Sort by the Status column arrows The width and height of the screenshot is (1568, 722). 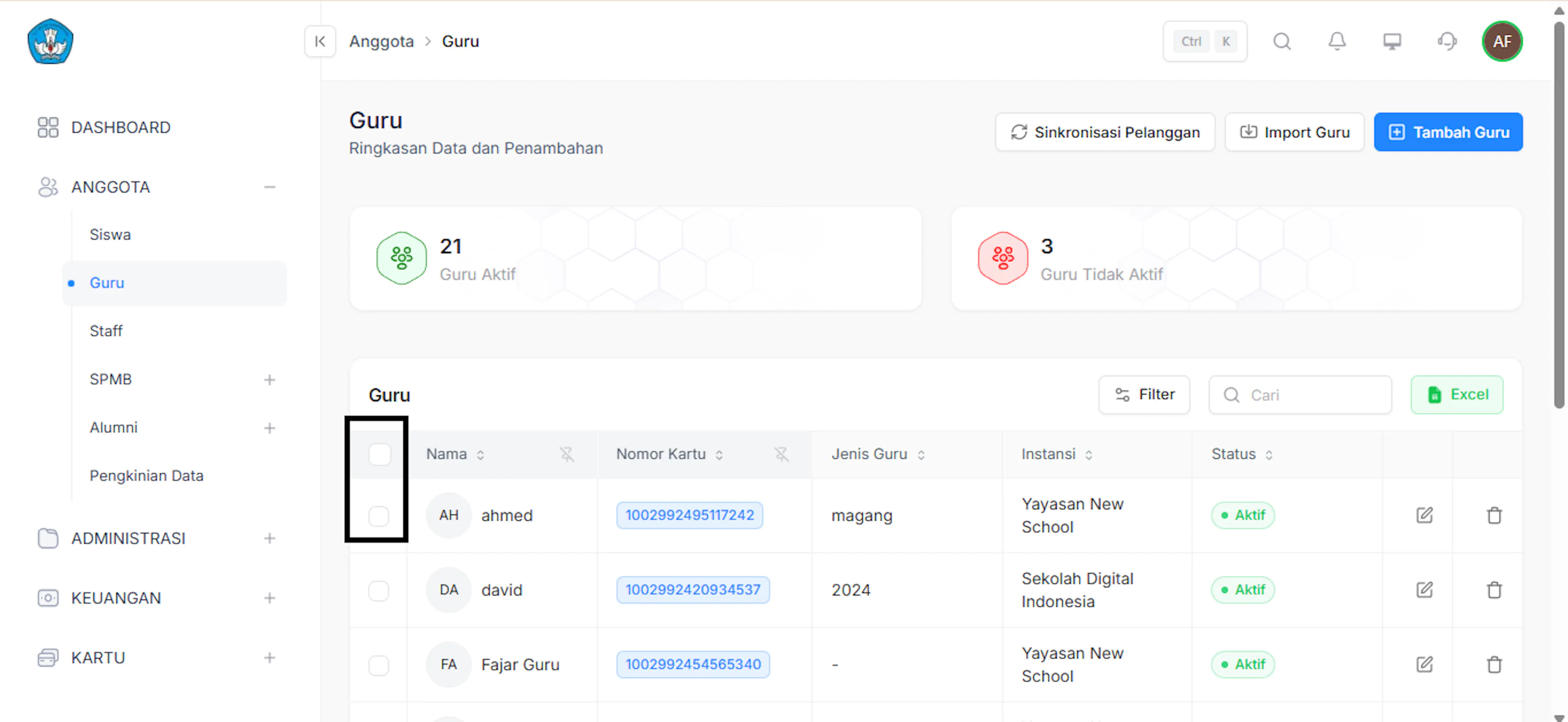click(x=1269, y=455)
